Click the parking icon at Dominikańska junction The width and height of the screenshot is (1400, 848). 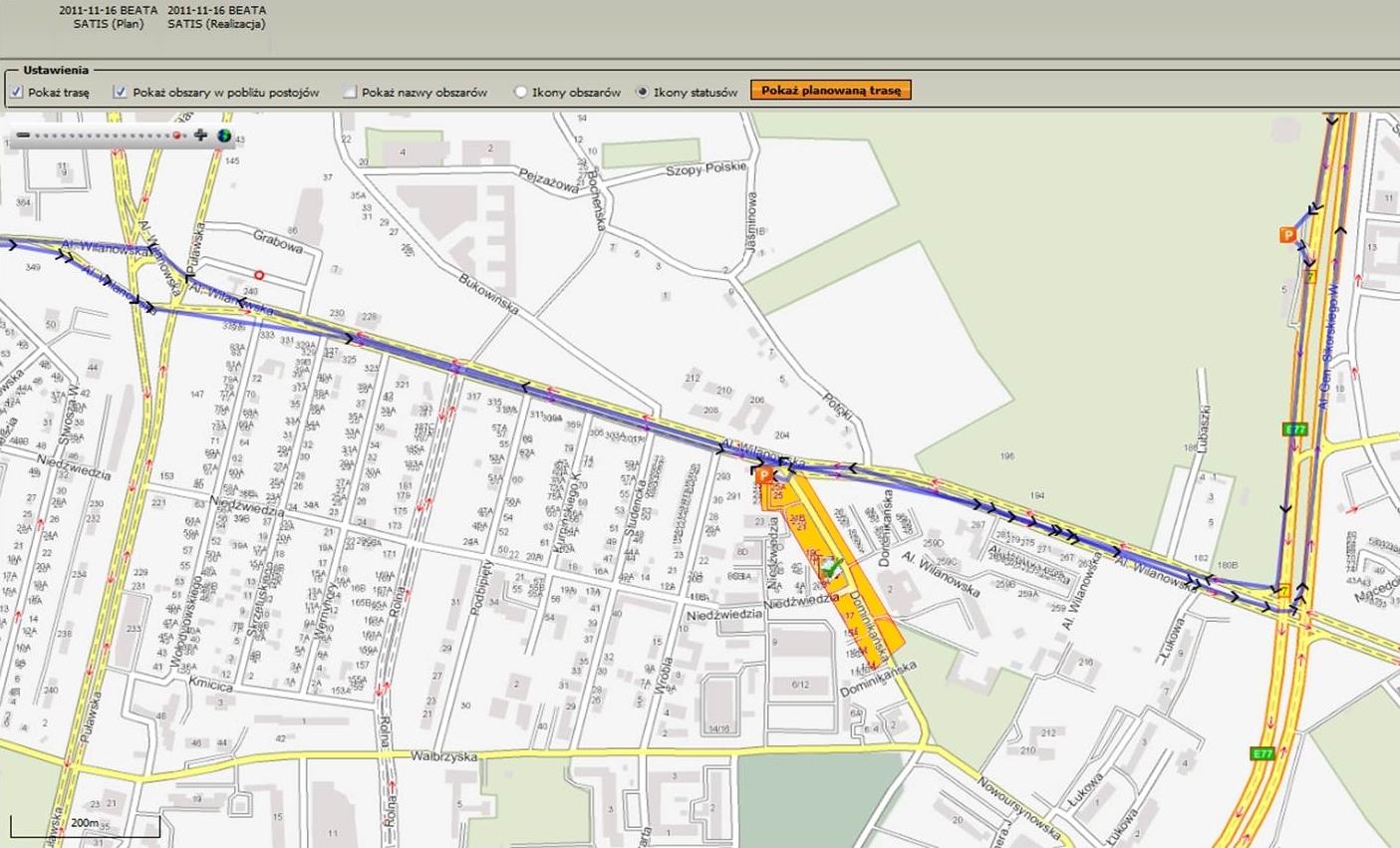coord(764,476)
